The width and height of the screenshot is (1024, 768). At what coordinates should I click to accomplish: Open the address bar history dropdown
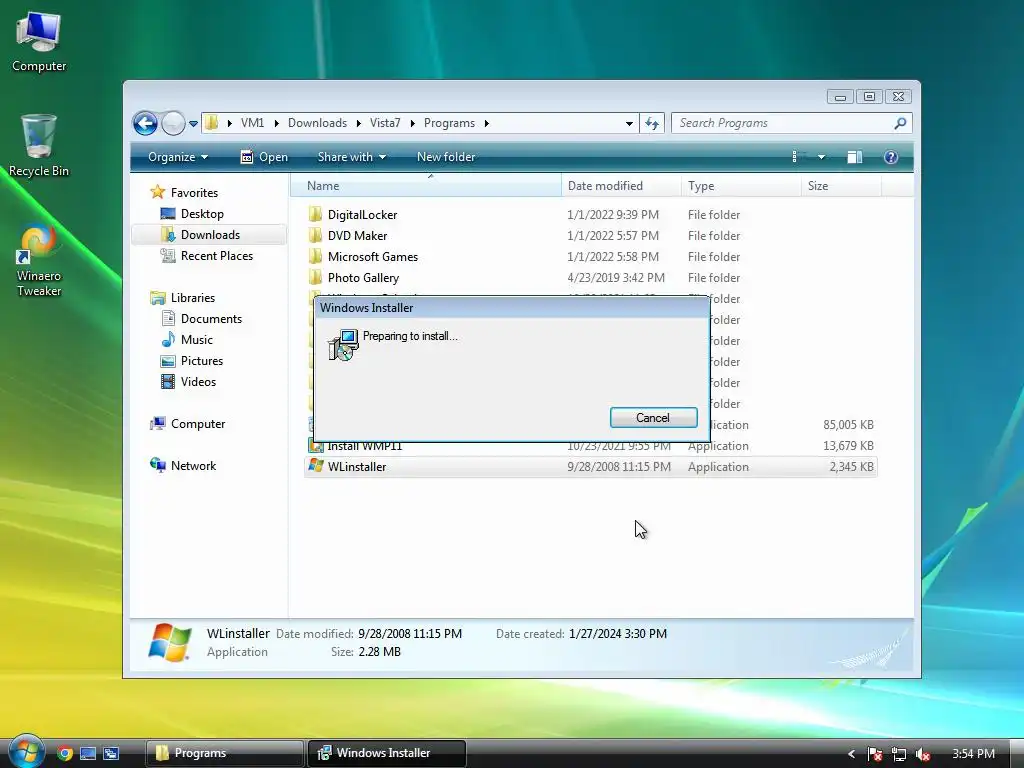click(x=629, y=123)
